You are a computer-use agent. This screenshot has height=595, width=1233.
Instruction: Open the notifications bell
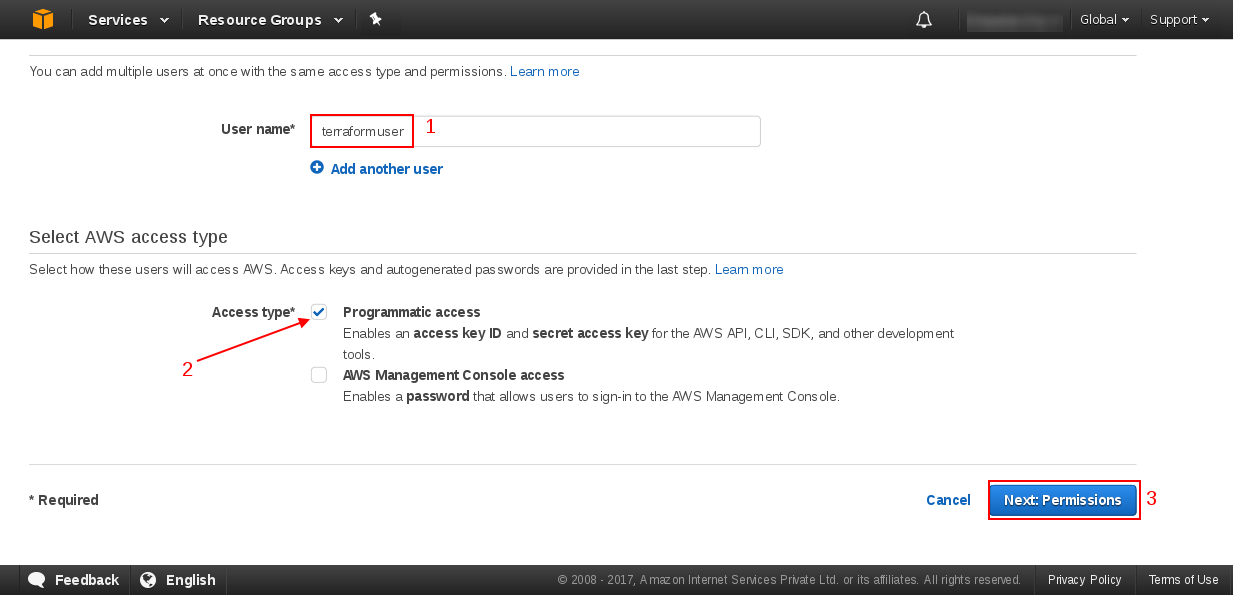click(924, 20)
